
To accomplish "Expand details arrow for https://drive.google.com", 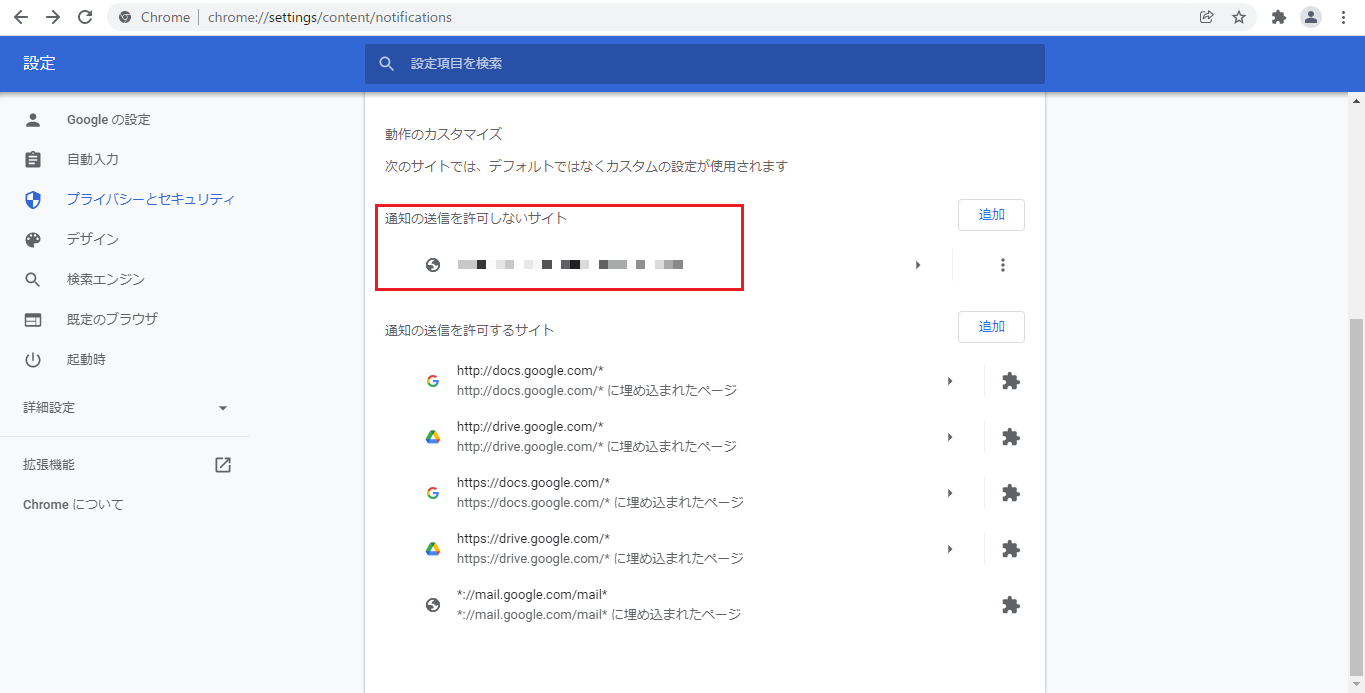I will [x=950, y=549].
